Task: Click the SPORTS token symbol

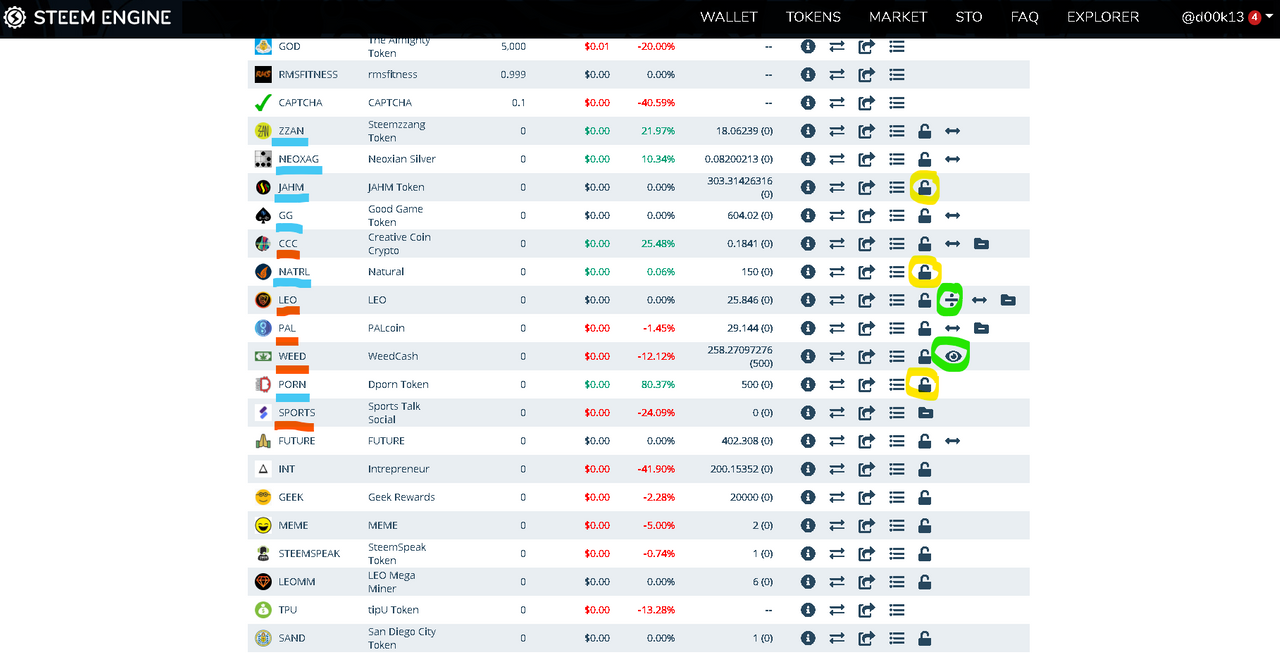Action: (x=297, y=412)
